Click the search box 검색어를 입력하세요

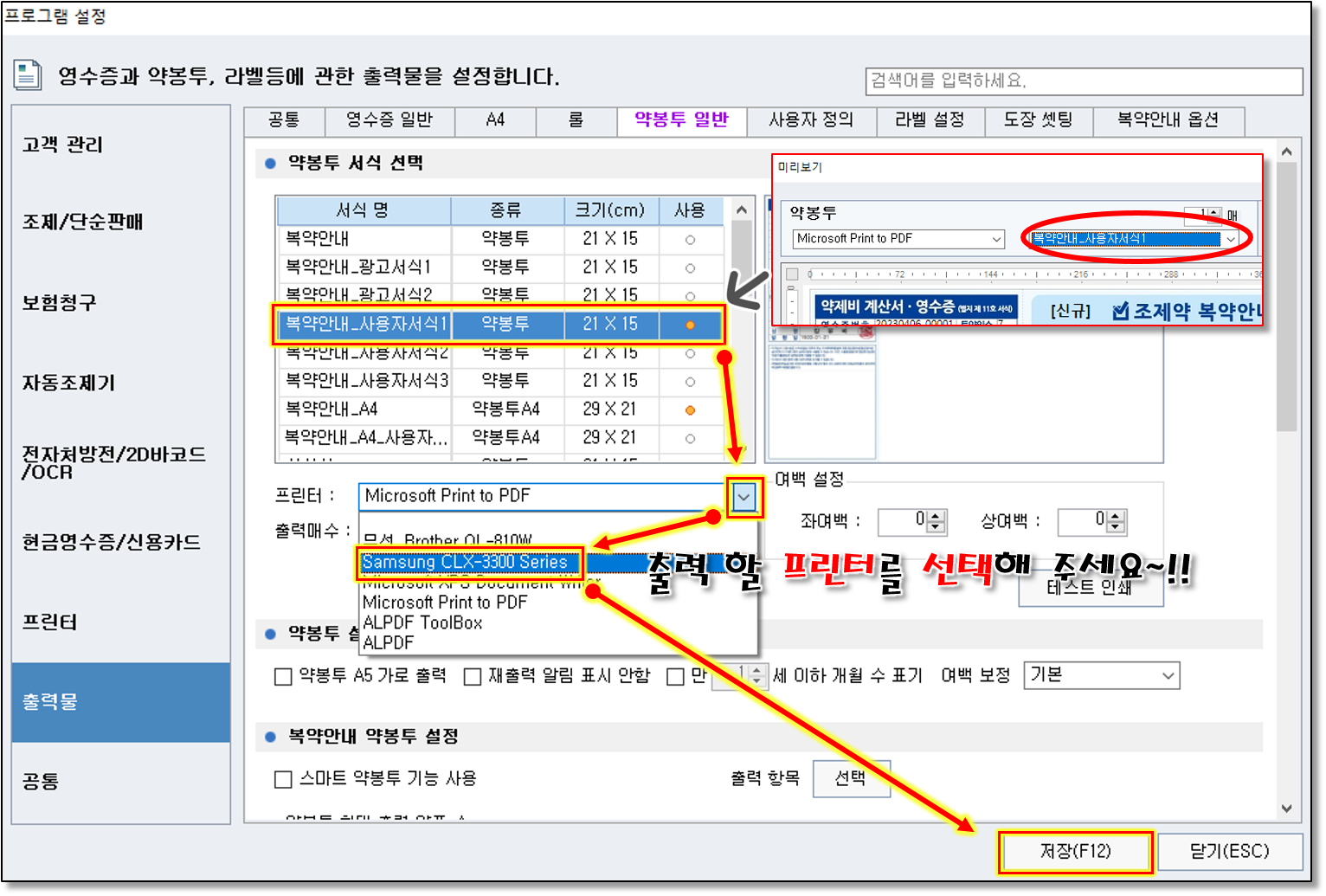(1083, 81)
